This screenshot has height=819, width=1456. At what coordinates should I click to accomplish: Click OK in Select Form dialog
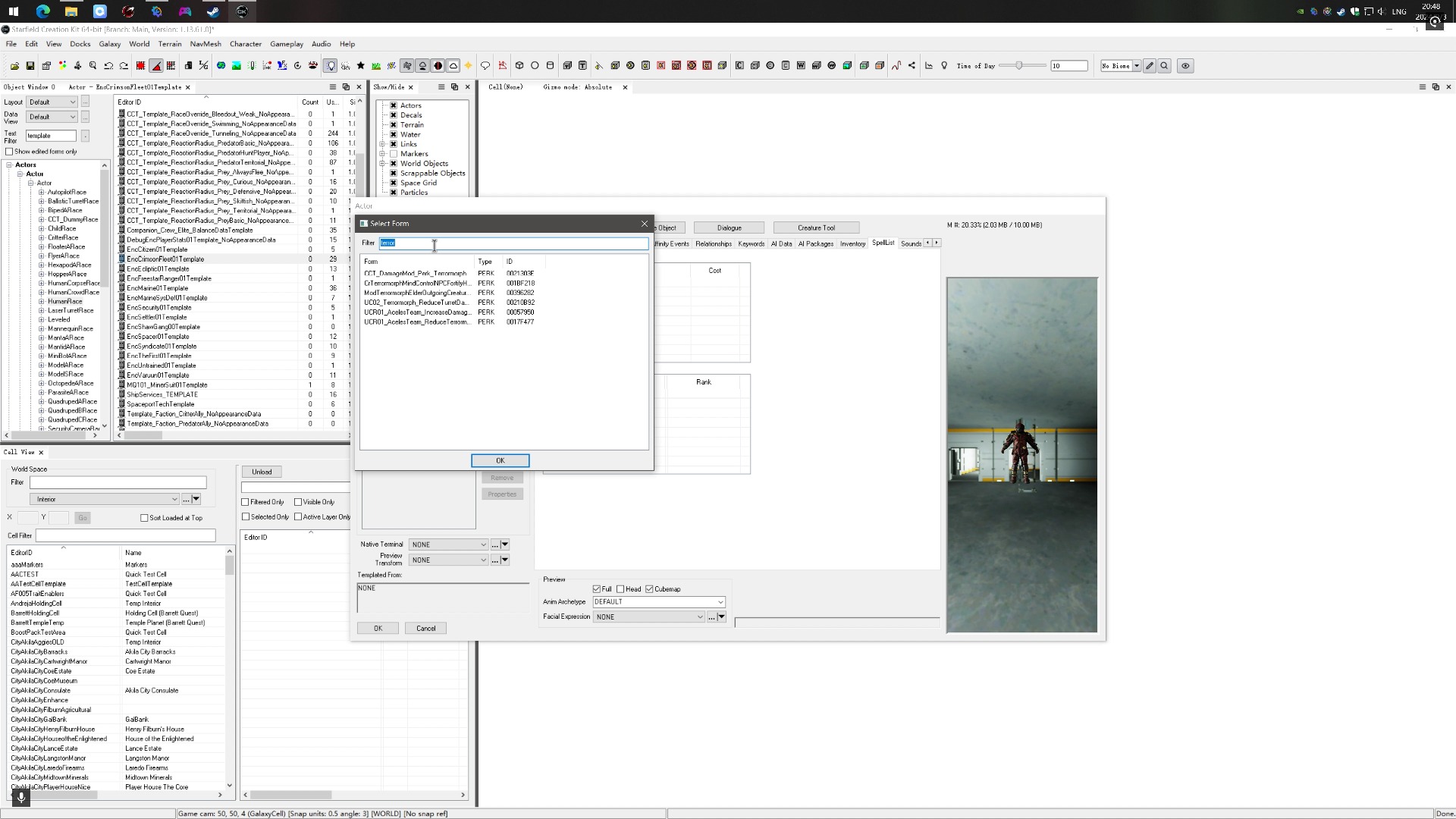[x=500, y=460]
